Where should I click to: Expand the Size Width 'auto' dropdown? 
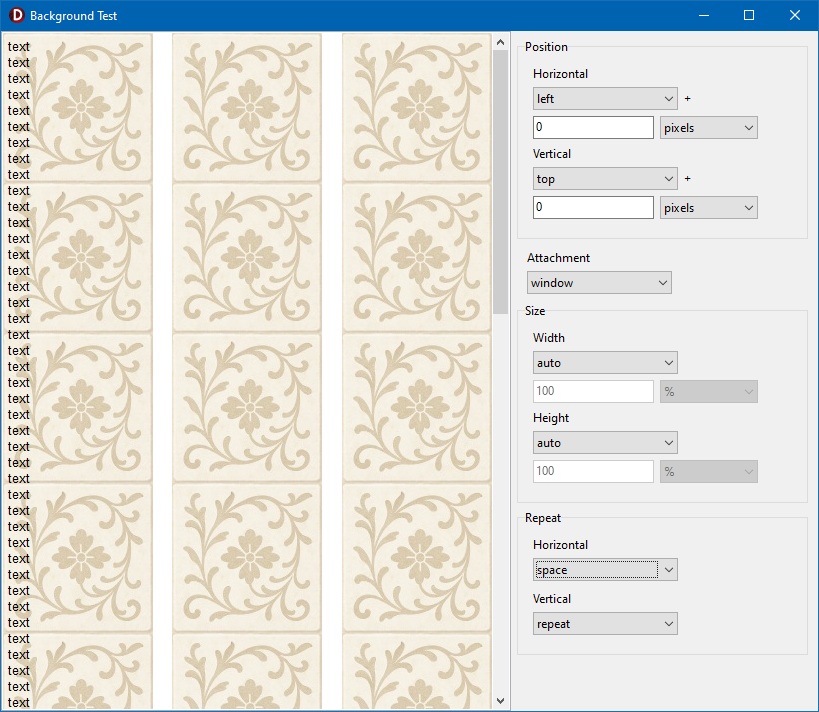605,363
